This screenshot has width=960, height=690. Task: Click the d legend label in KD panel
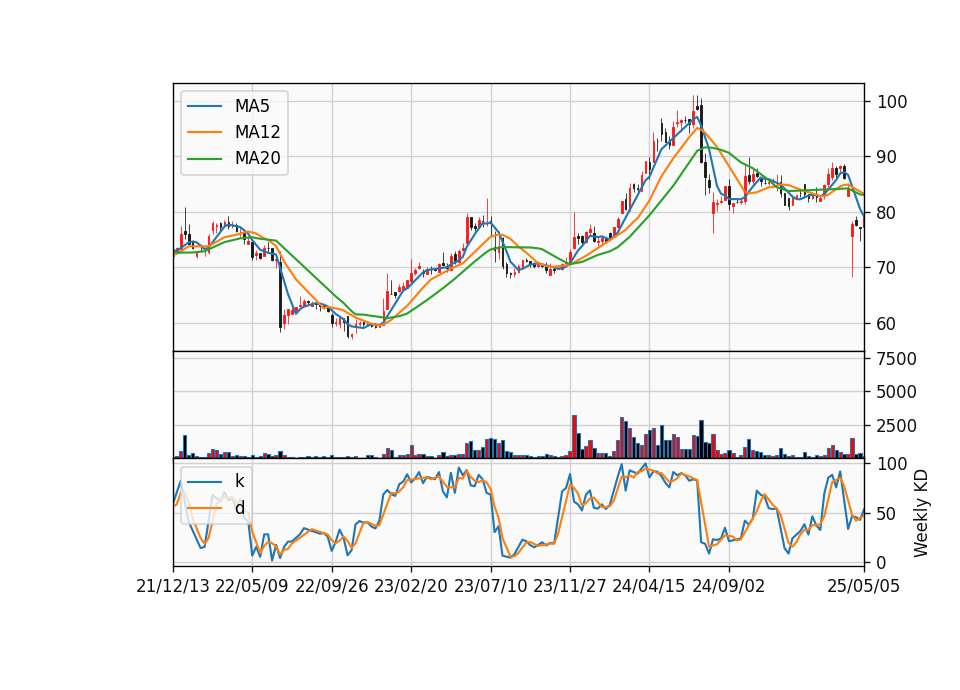[240, 508]
